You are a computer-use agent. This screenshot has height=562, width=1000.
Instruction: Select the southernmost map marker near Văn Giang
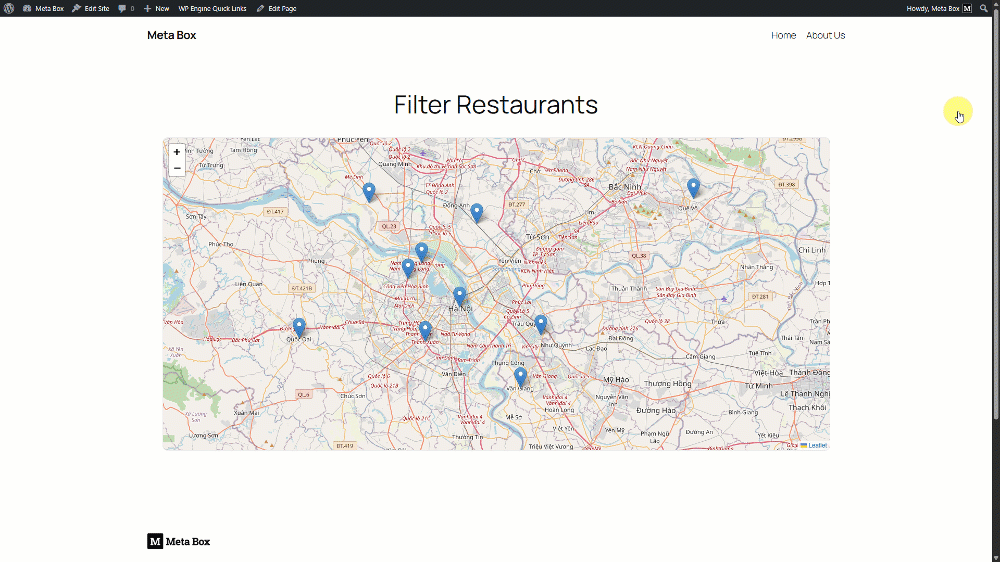(x=520, y=376)
